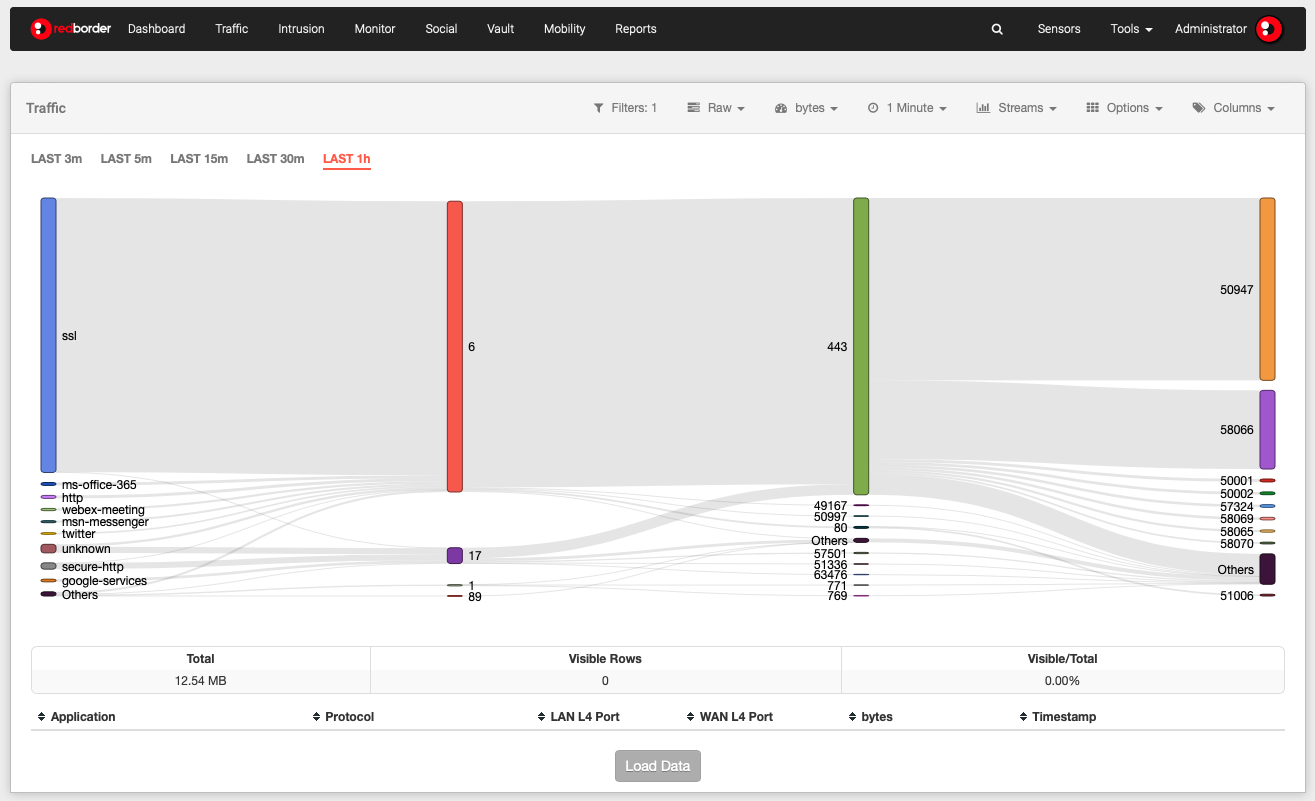Viewport: 1315px width, 801px height.
Task: Select the protocol 89 label
Action: tap(475, 597)
